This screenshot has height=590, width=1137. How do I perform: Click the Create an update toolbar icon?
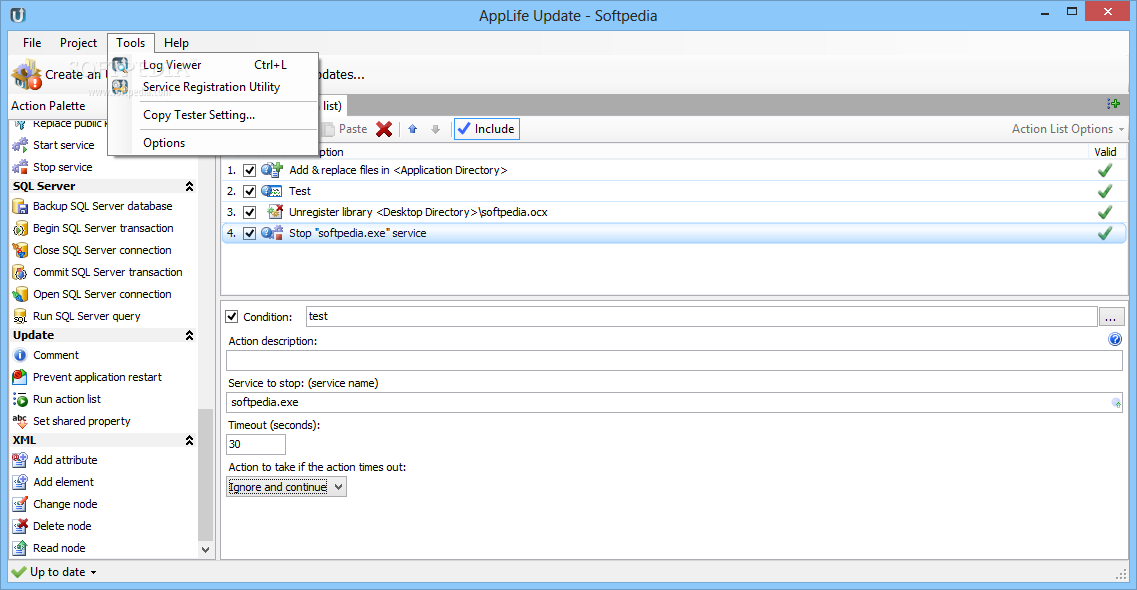(27, 75)
